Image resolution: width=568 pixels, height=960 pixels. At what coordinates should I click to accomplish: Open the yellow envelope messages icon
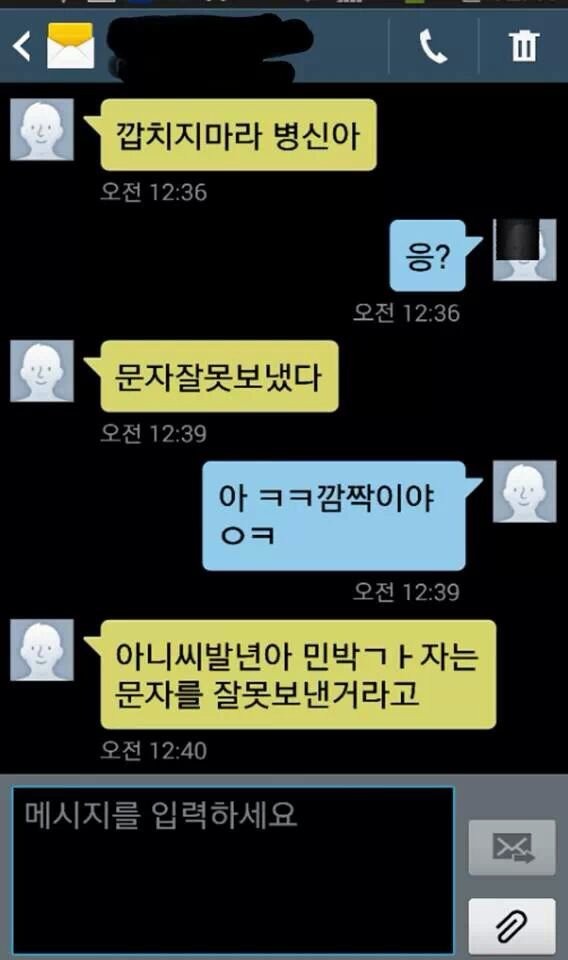71,46
